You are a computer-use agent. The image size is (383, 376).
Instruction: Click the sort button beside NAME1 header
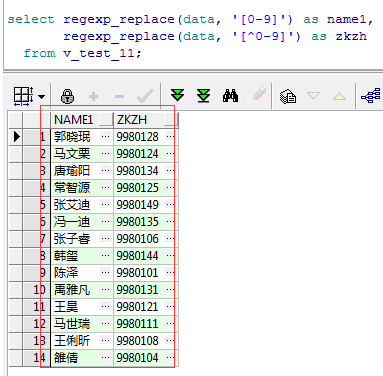tap(106, 119)
